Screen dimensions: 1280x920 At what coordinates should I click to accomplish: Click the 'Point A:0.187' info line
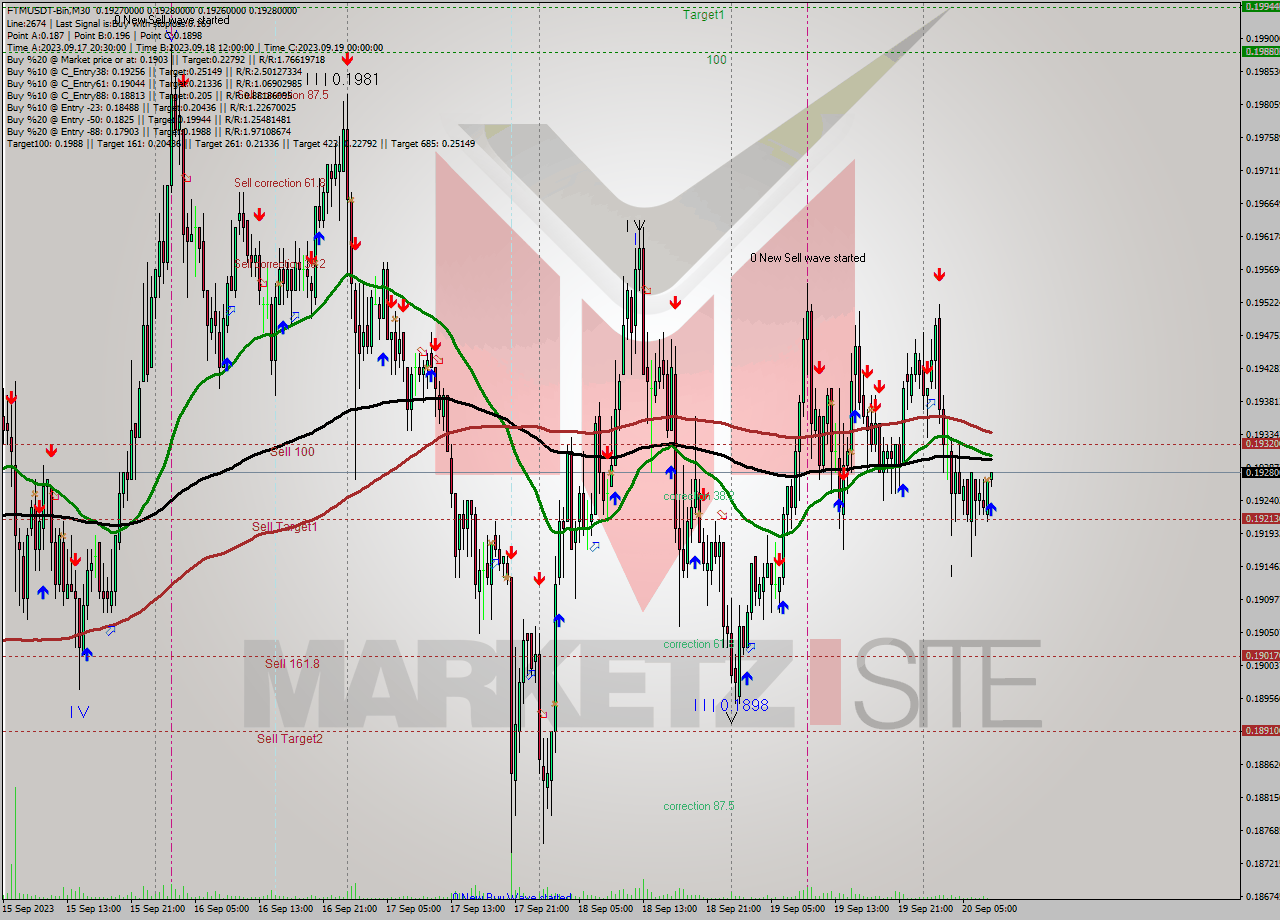[x=104, y=35]
